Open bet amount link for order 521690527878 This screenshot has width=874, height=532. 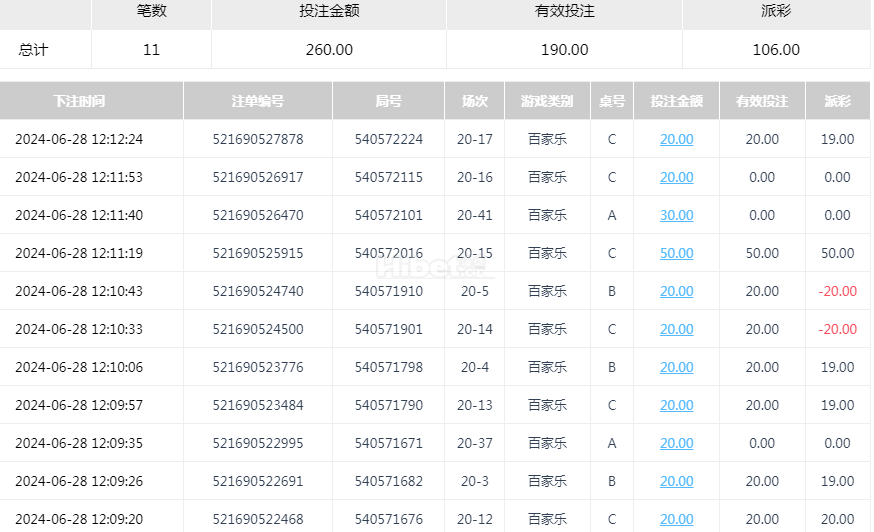[x=676, y=139]
